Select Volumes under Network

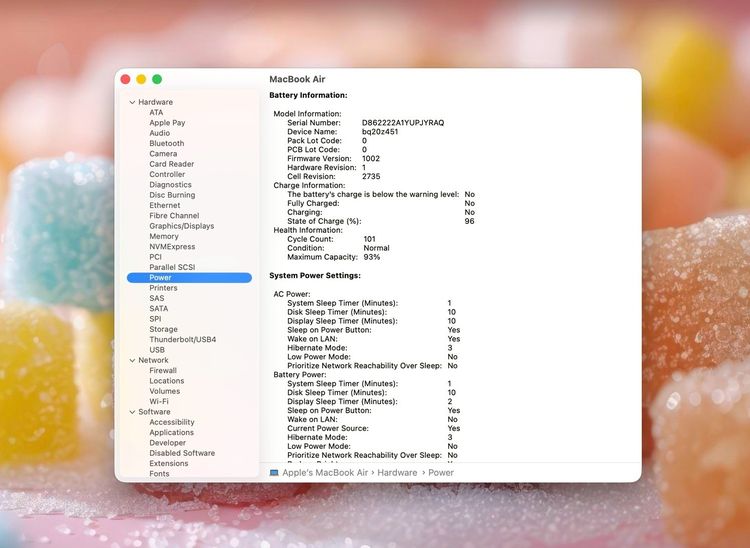(x=165, y=391)
